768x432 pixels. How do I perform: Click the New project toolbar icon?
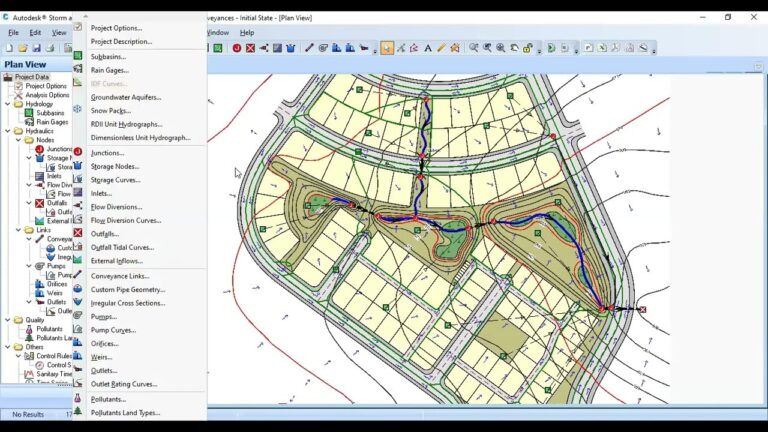click(x=9, y=48)
